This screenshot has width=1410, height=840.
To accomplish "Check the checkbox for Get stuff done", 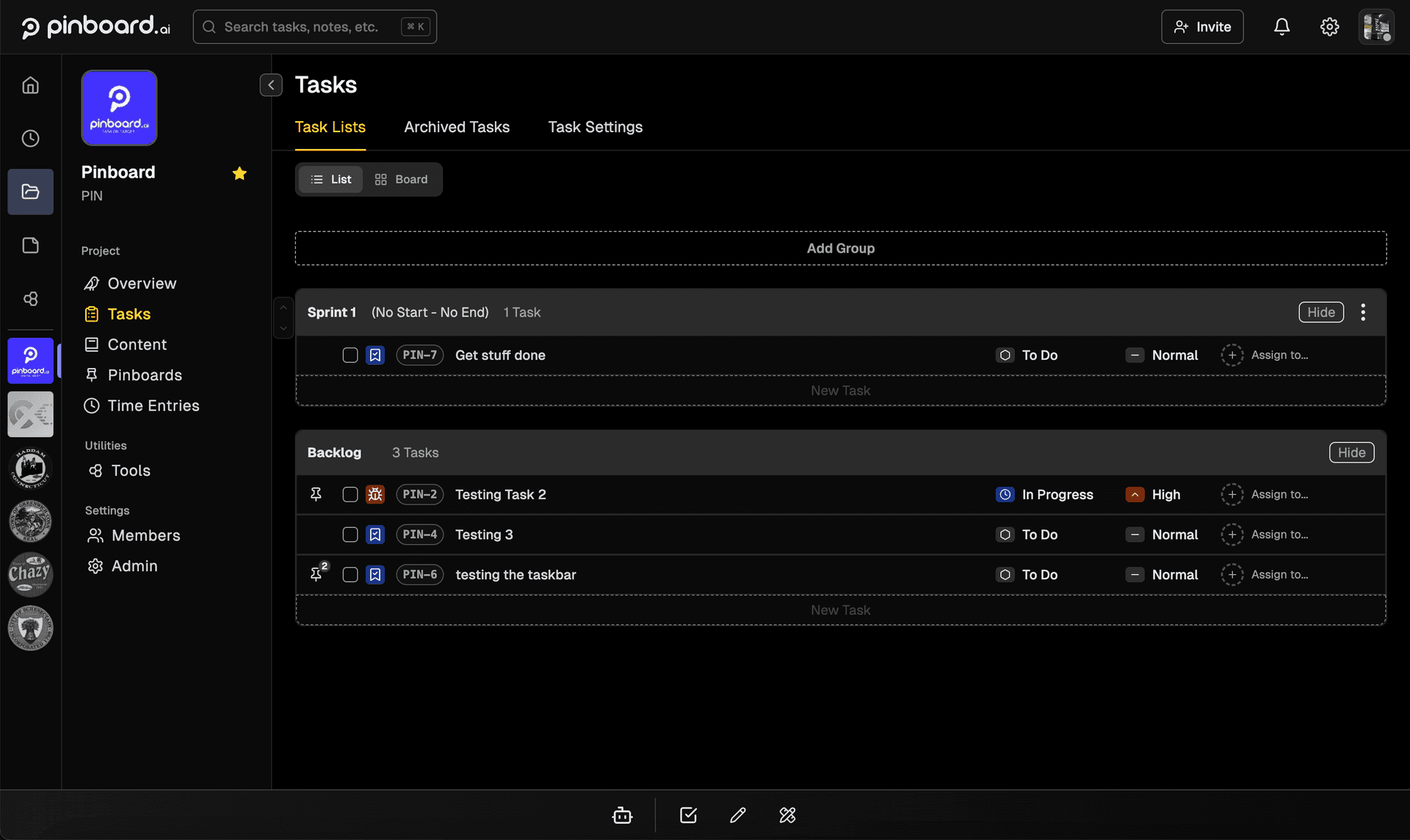I will pyautogui.click(x=350, y=355).
